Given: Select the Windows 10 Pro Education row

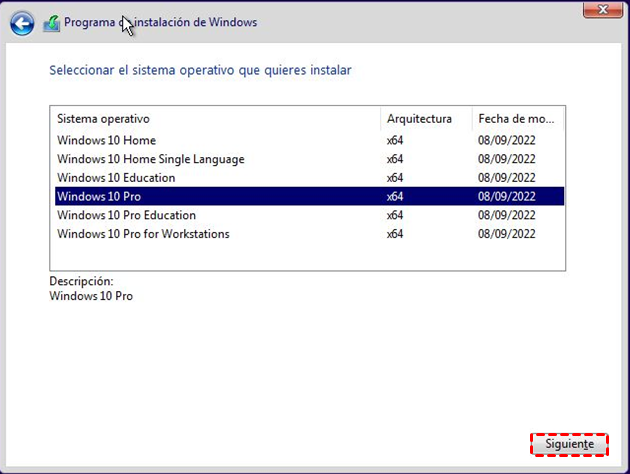Looking at the screenshot, I should [x=309, y=215].
